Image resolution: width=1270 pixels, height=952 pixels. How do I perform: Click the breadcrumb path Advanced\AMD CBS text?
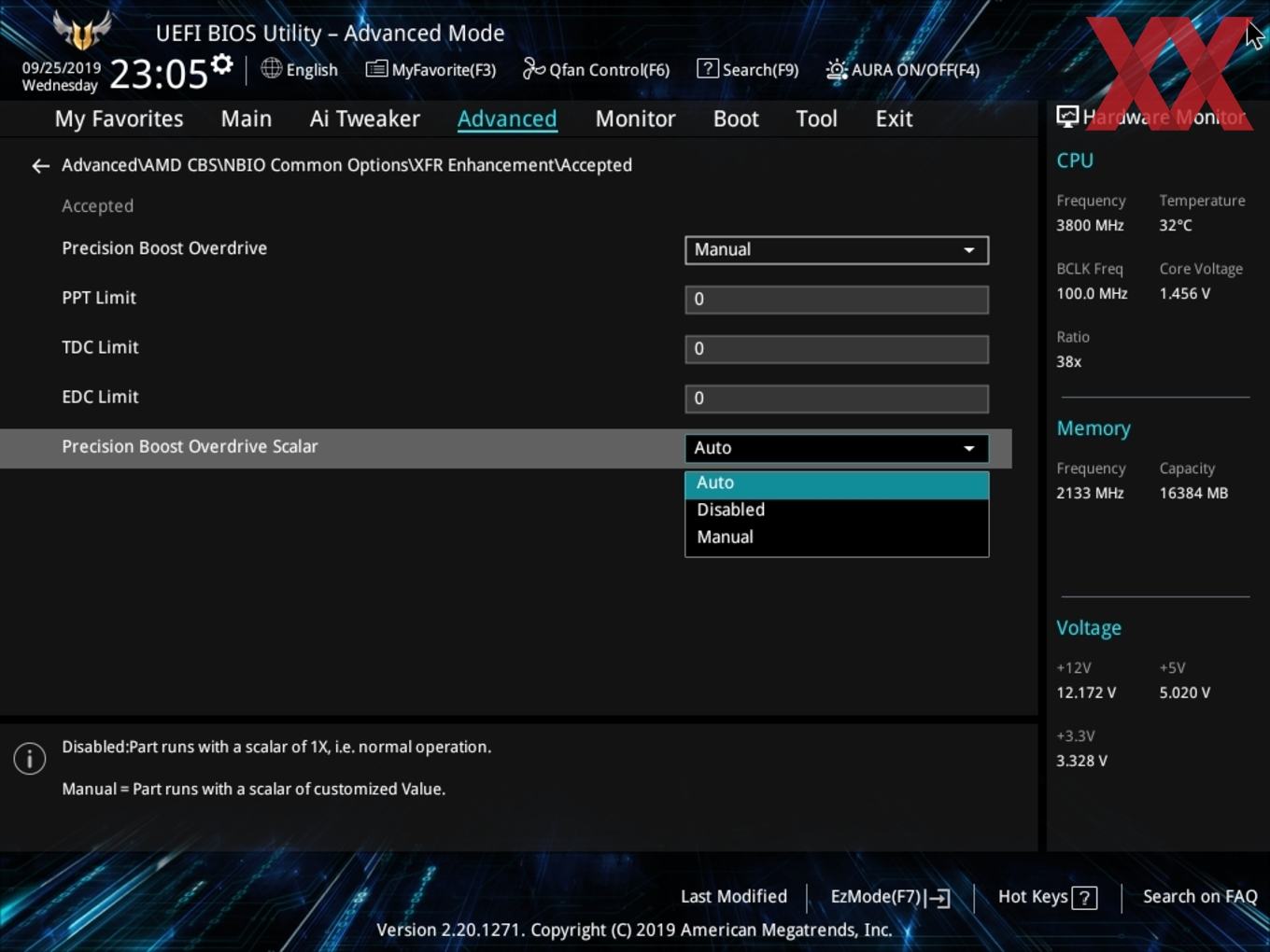pyautogui.click(x=346, y=165)
